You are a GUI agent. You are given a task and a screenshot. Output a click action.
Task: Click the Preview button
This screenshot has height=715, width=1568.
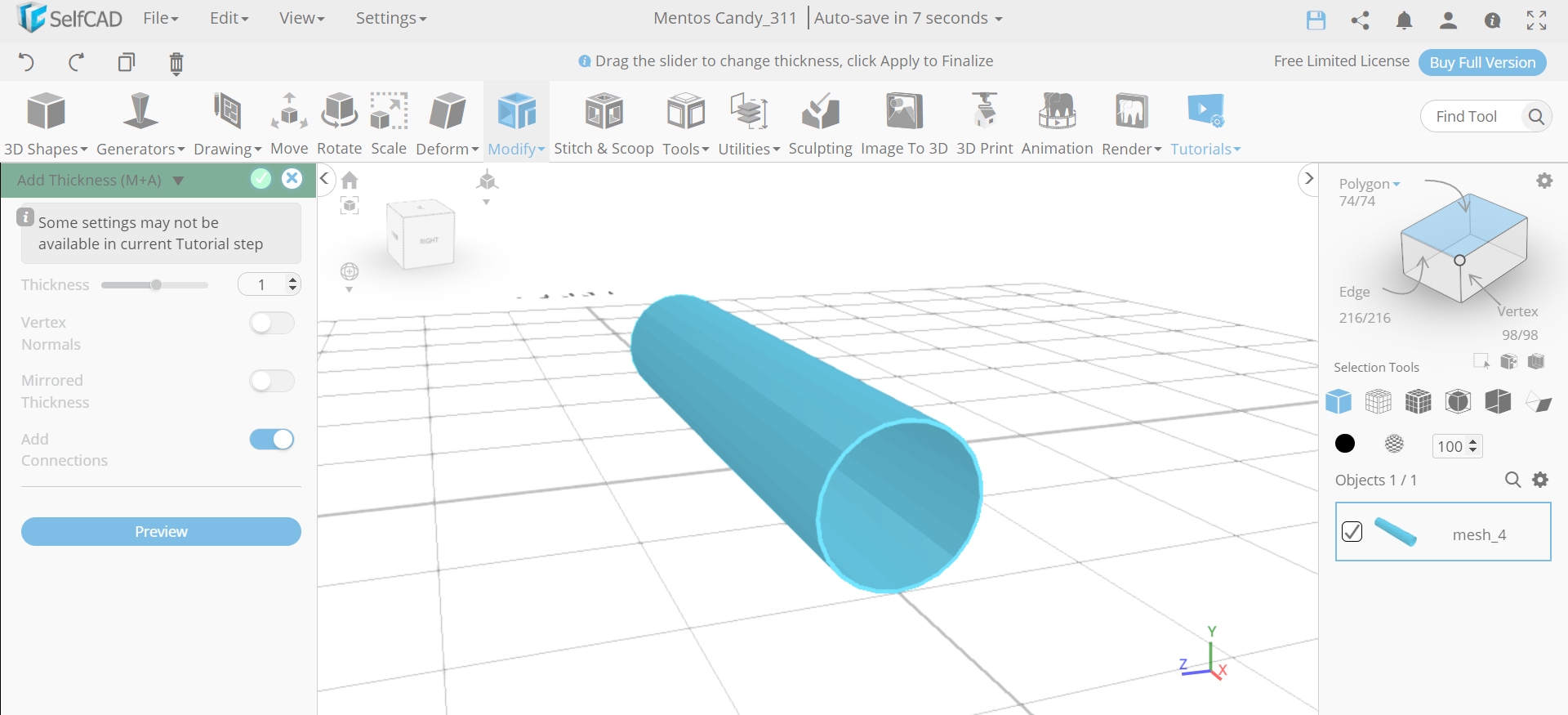161,532
